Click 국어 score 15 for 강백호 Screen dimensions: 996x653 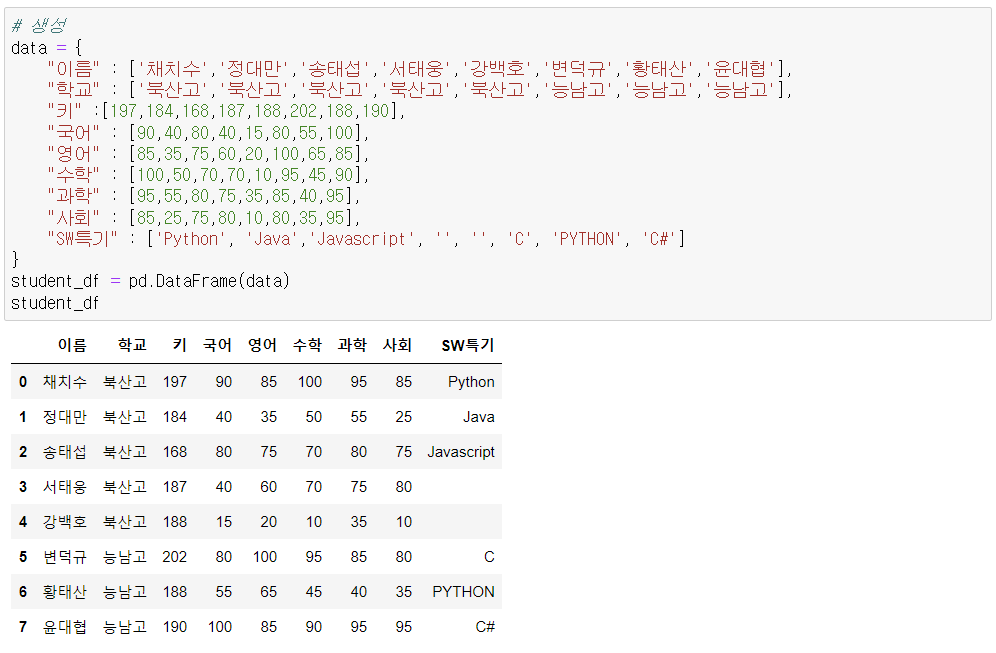(x=224, y=522)
